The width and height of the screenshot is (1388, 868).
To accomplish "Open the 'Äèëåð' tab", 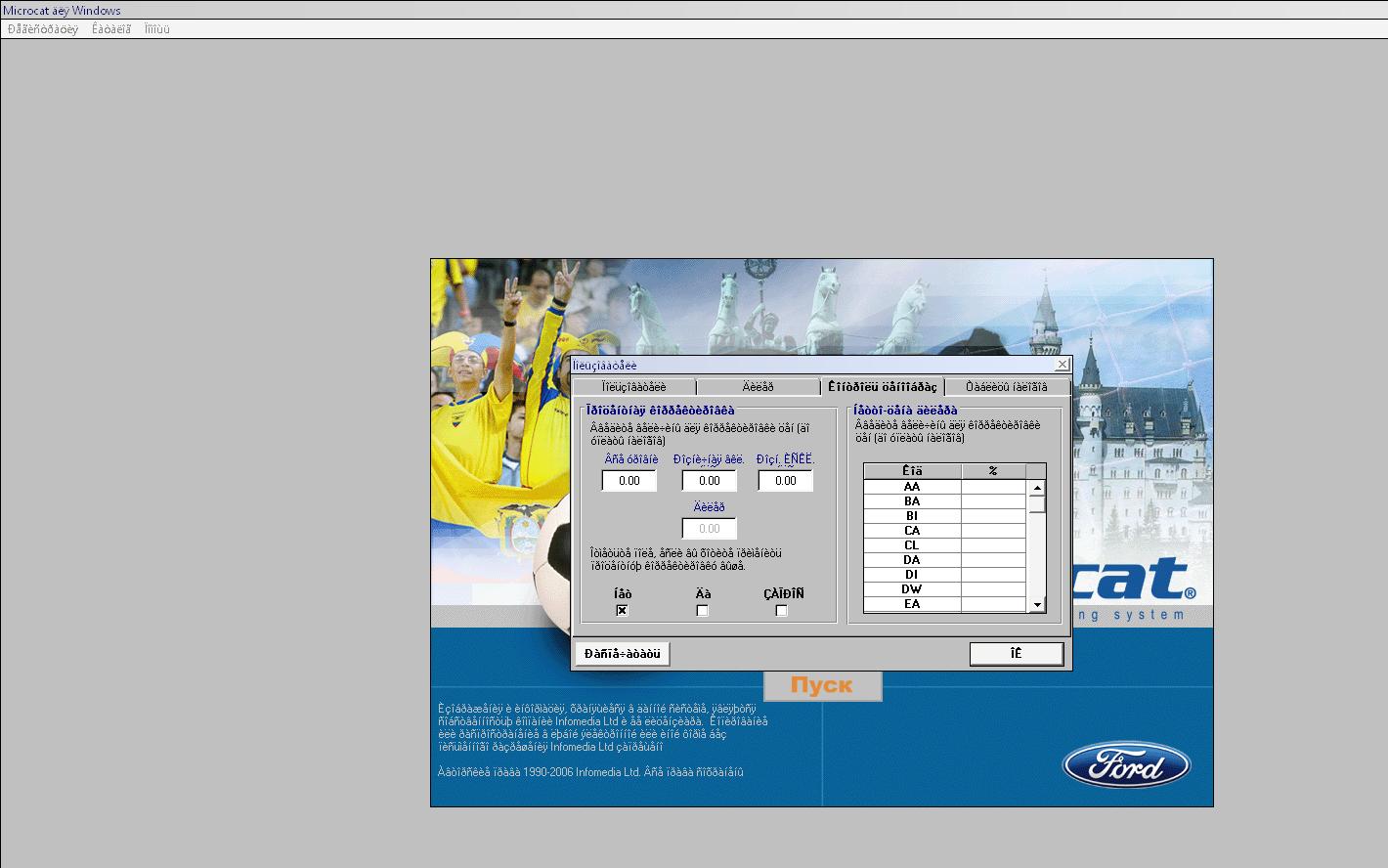I will click(758, 387).
